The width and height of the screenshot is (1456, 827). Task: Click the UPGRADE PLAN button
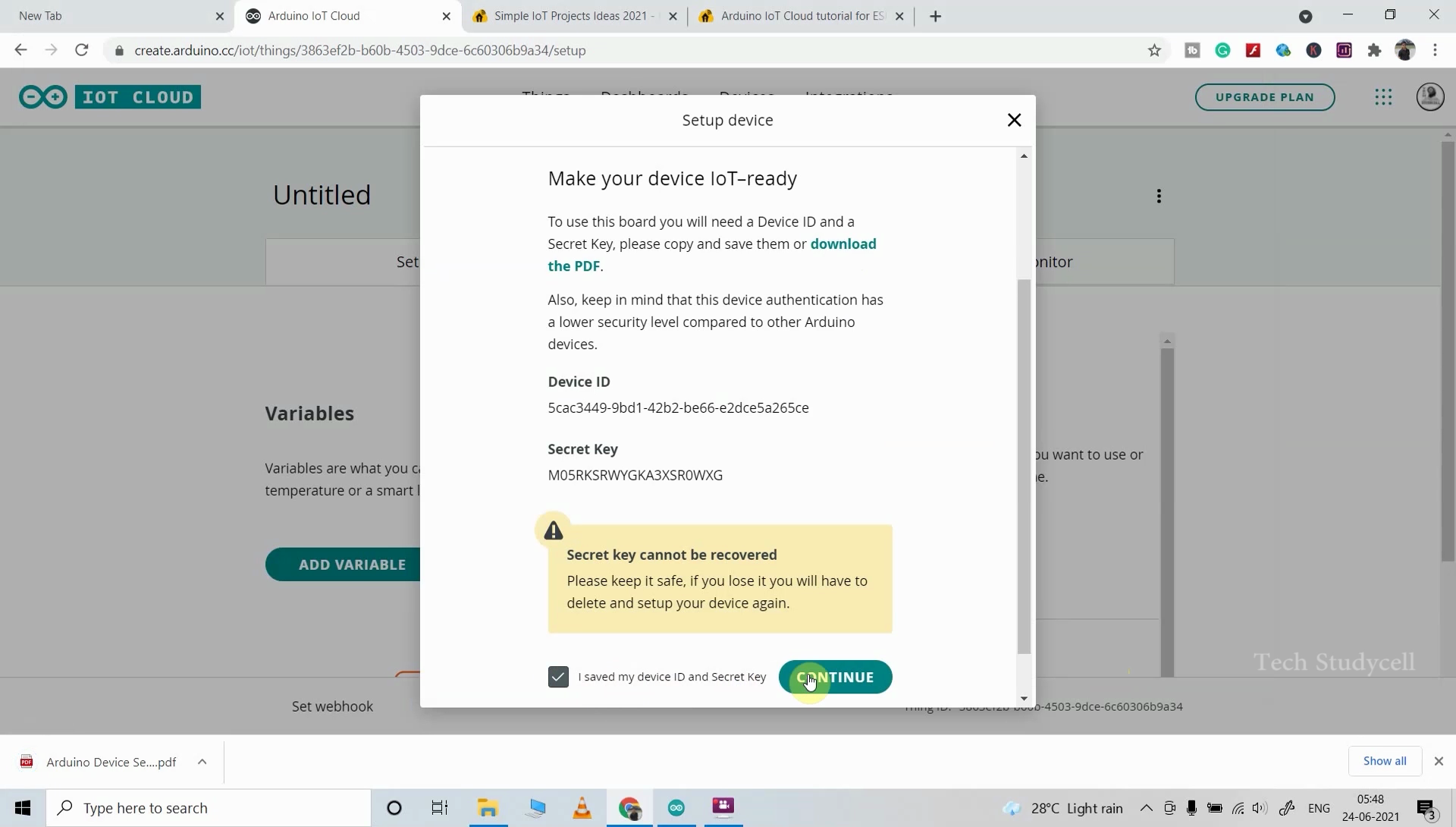(x=1265, y=97)
